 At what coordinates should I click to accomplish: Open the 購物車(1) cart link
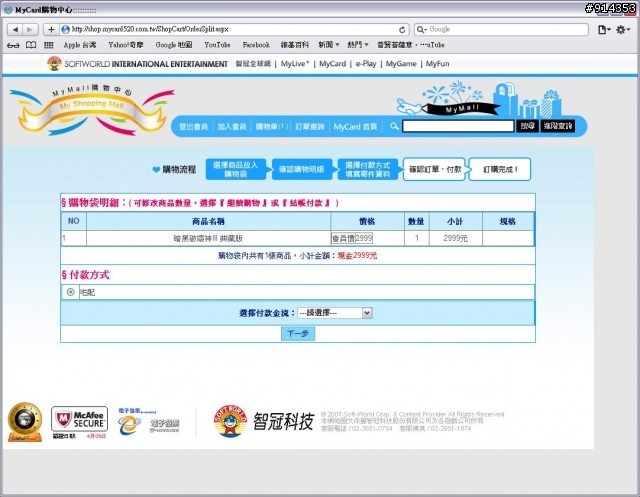(x=272, y=127)
